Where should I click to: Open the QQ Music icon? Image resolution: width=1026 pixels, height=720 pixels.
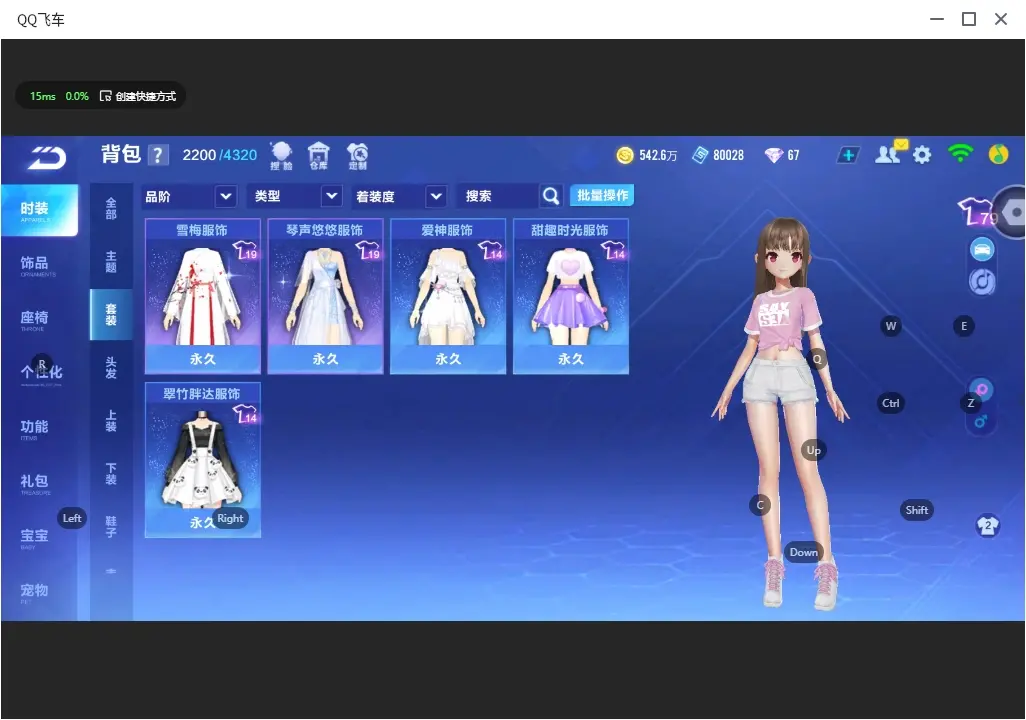999,154
